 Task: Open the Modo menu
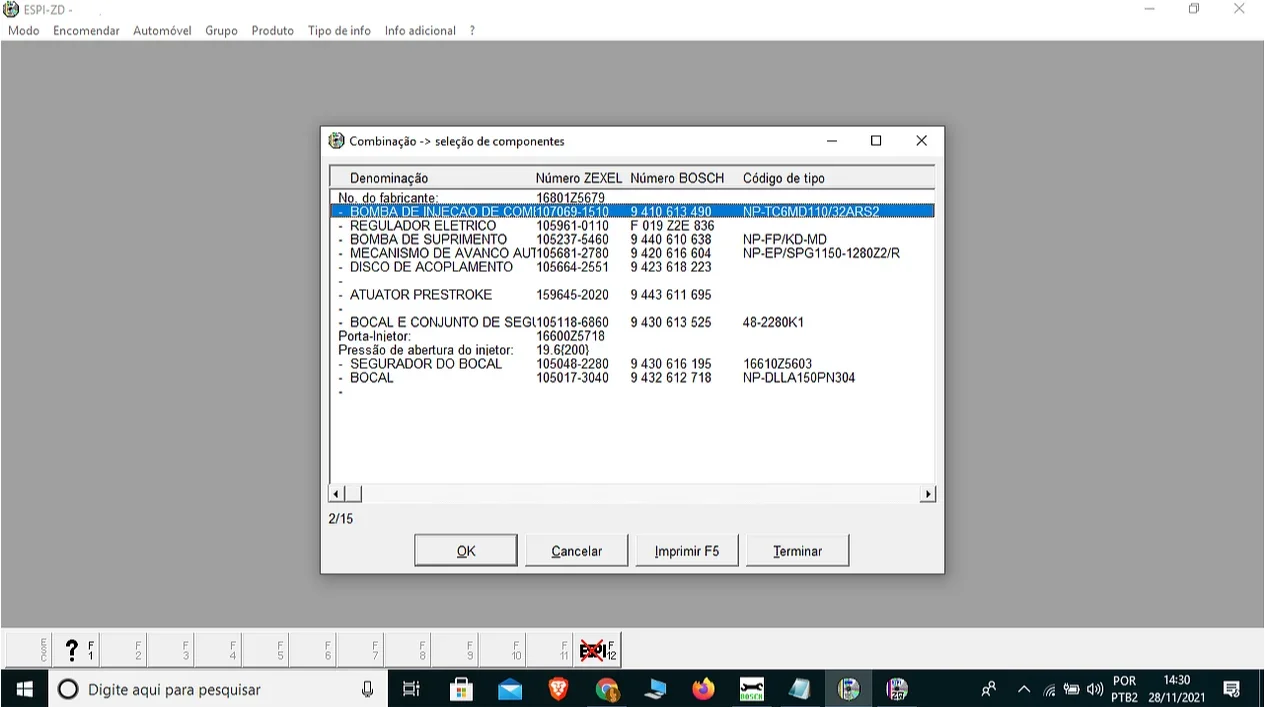click(23, 31)
